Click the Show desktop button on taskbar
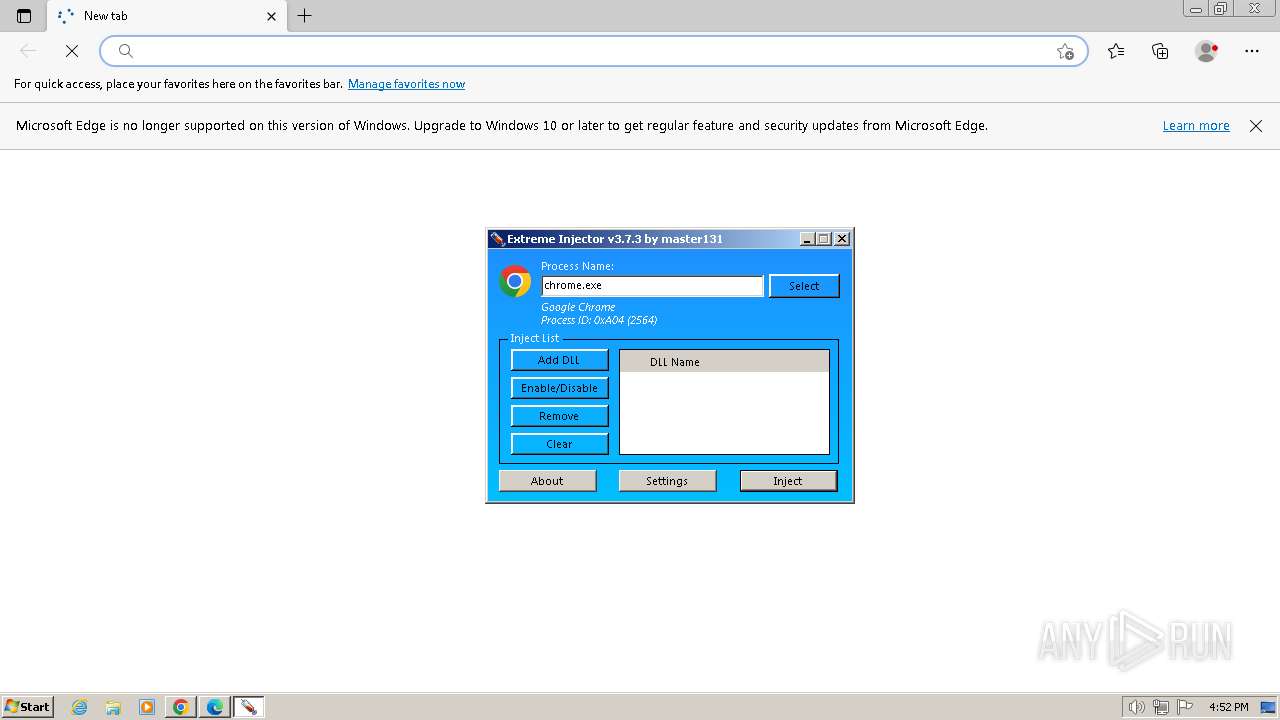1280x720 pixels. pos(1268,707)
